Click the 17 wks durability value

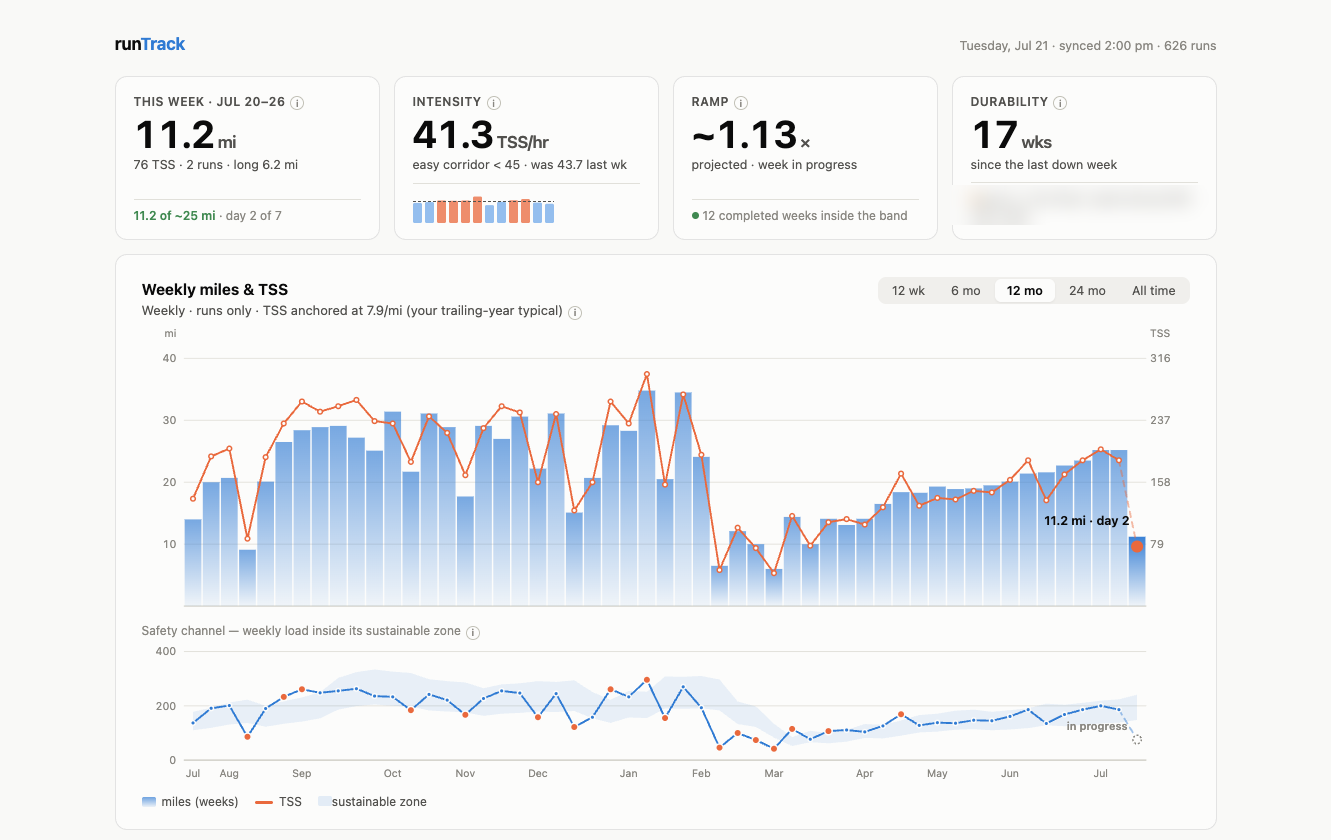point(1011,135)
